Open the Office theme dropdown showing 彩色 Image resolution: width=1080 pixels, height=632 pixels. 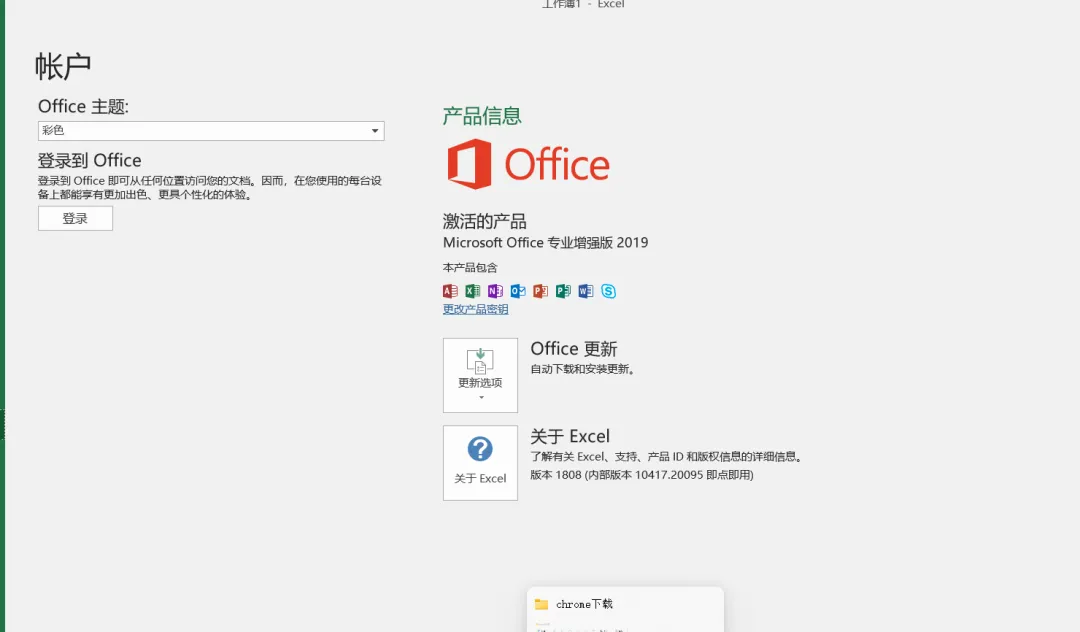[x=211, y=131]
